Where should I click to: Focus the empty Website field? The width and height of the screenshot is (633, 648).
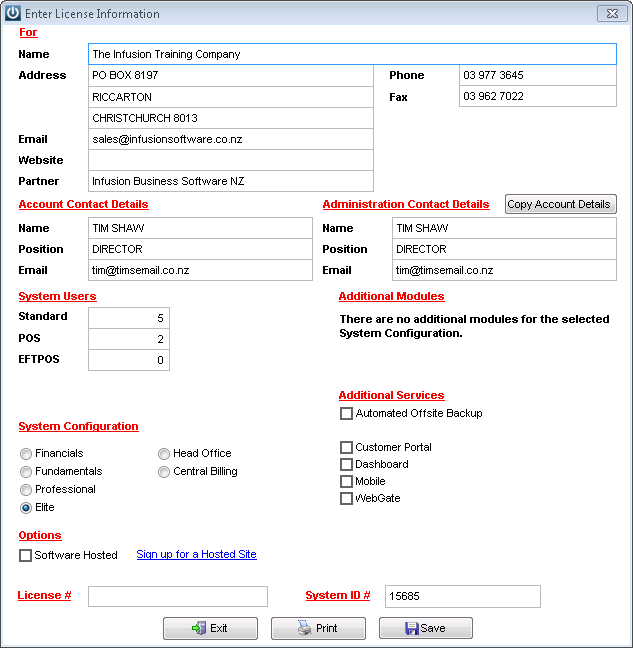[x=231, y=160]
